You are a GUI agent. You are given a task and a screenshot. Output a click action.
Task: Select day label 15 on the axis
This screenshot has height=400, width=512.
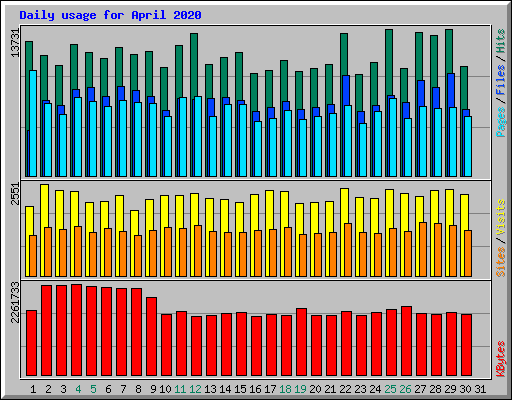click(x=240, y=389)
